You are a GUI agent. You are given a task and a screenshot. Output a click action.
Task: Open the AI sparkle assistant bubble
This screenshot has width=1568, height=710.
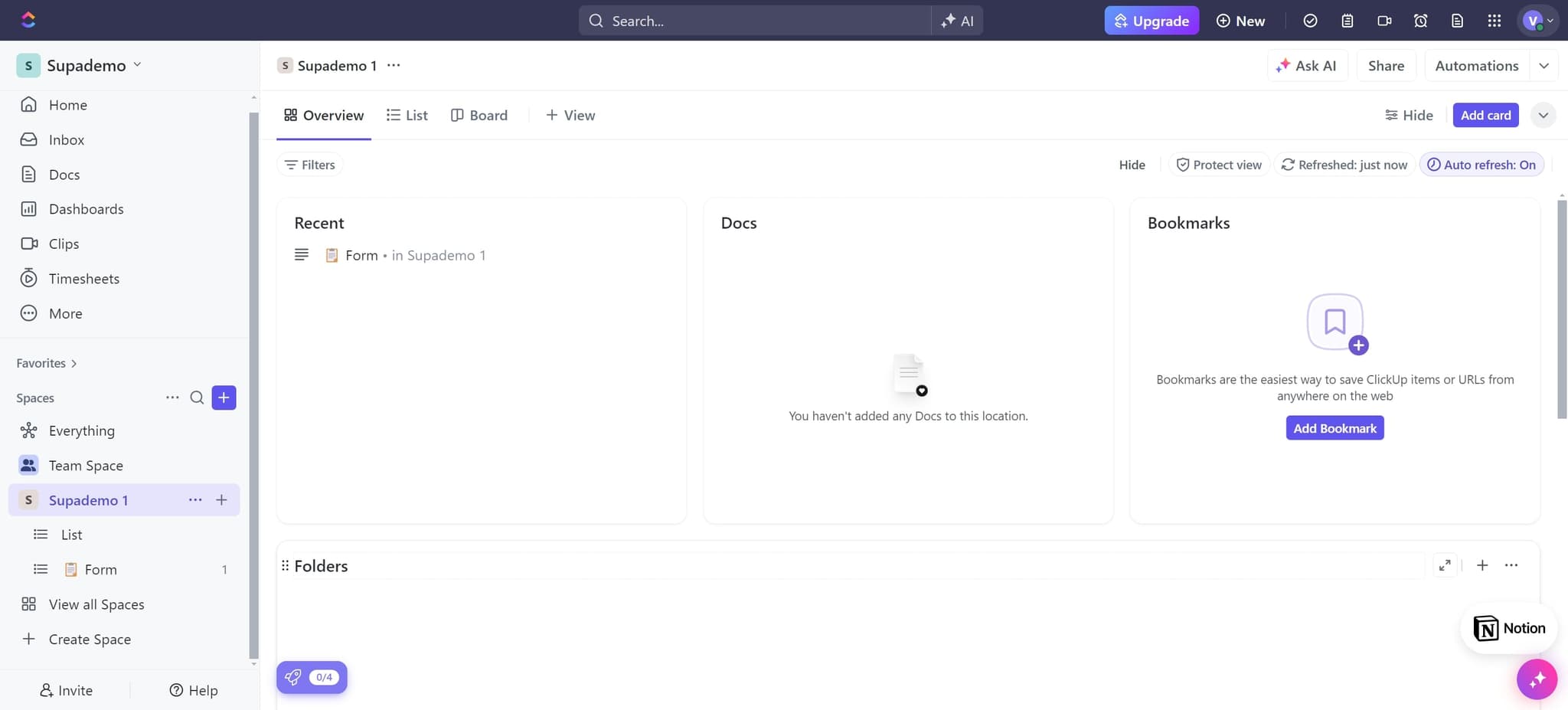(x=1536, y=679)
